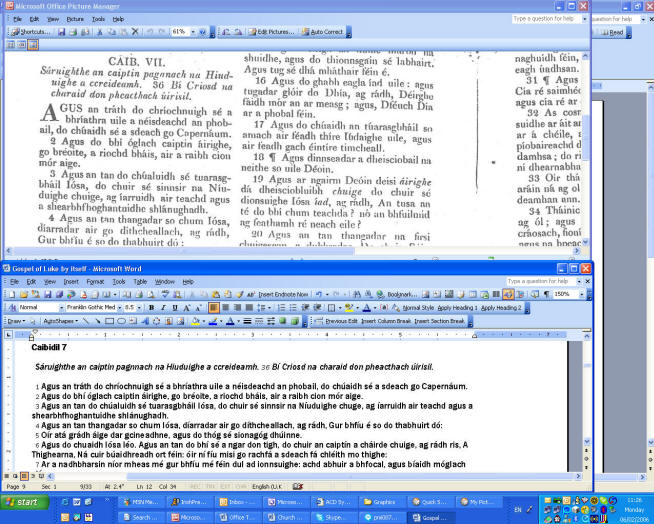Click Word's horizontal scrollbar track
The image size is (654, 524).
point(313,476)
